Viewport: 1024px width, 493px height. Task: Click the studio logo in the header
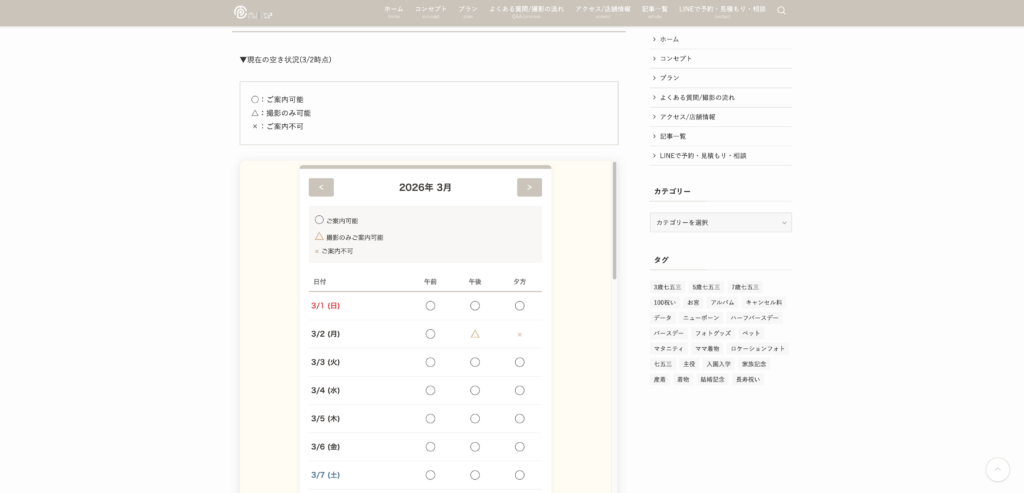[253, 12]
